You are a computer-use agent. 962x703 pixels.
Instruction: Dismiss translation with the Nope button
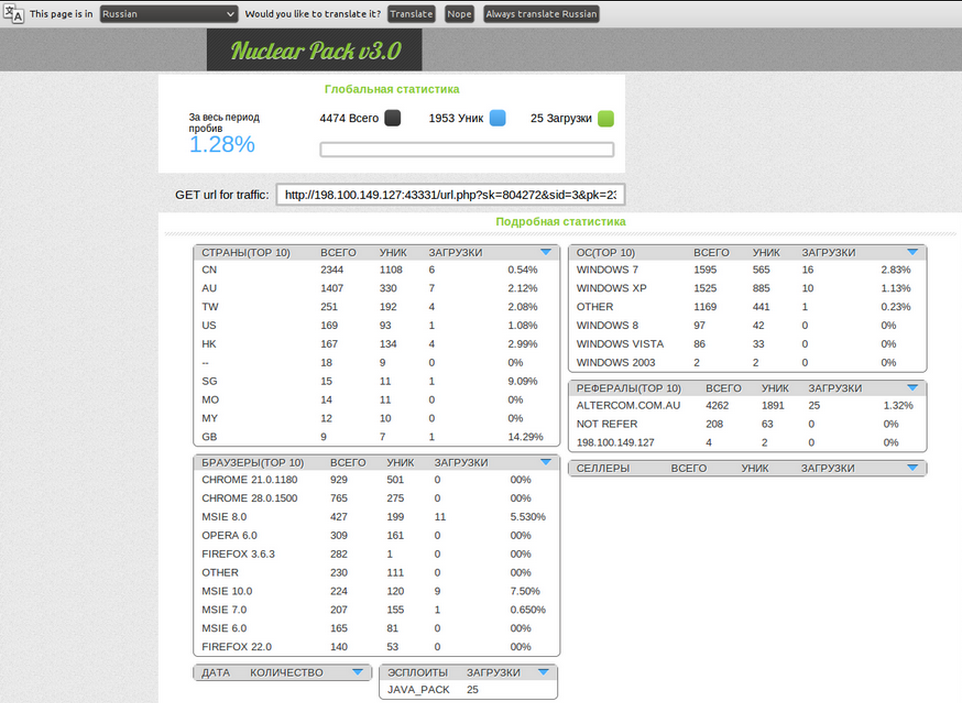[459, 14]
